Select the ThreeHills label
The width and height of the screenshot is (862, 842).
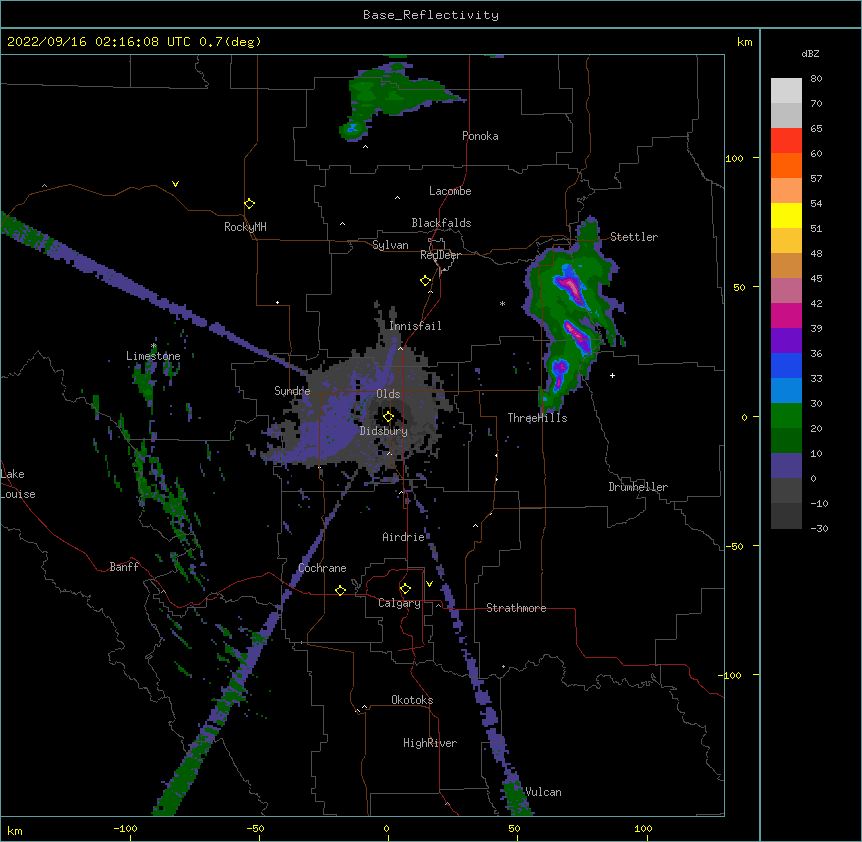tap(537, 418)
